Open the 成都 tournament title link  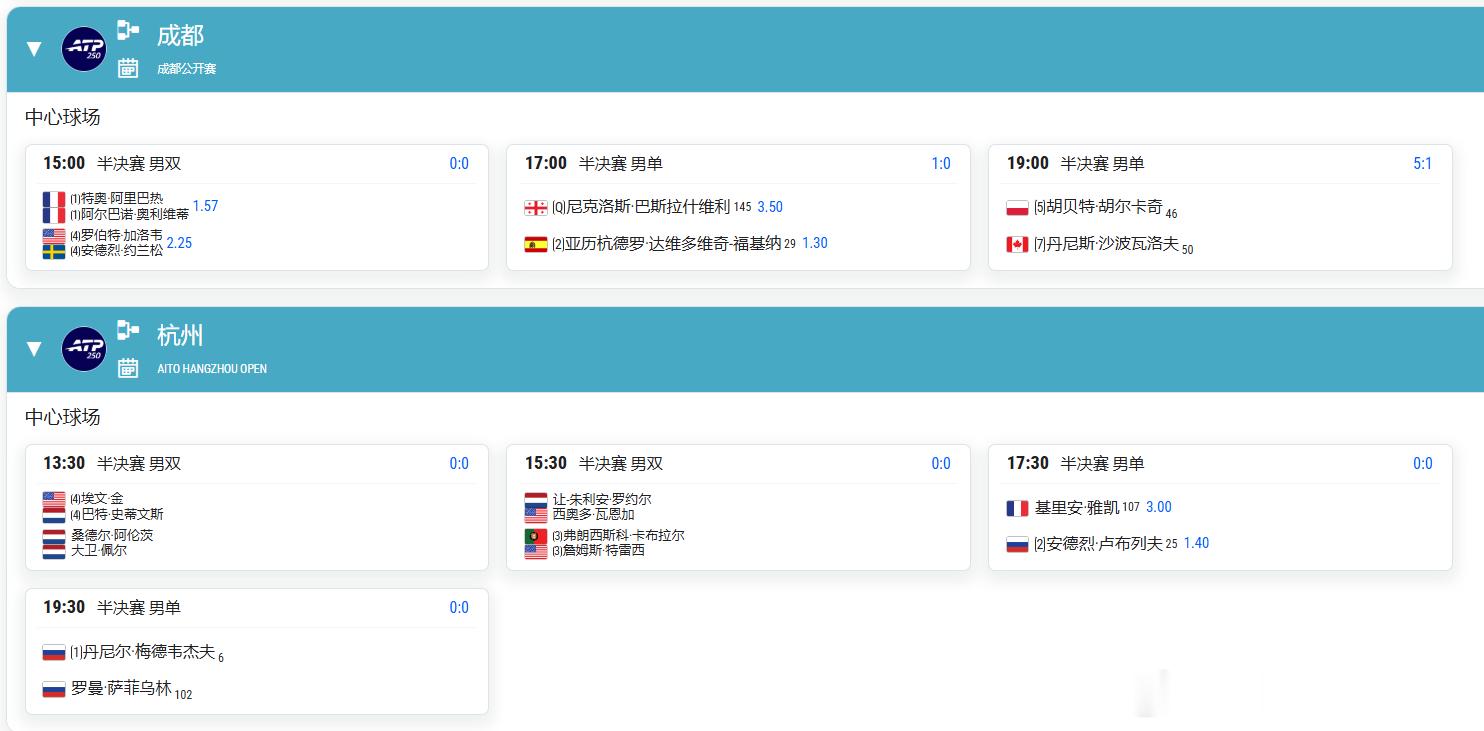tap(180, 35)
